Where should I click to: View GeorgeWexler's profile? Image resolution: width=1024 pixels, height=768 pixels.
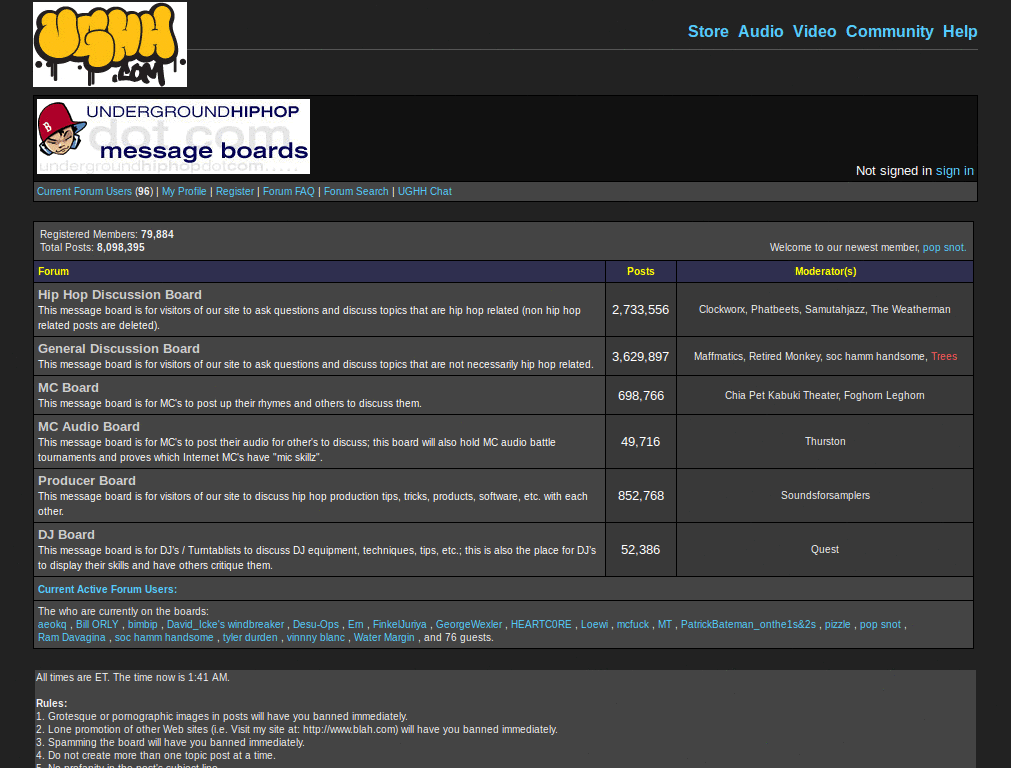coord(469,624)
